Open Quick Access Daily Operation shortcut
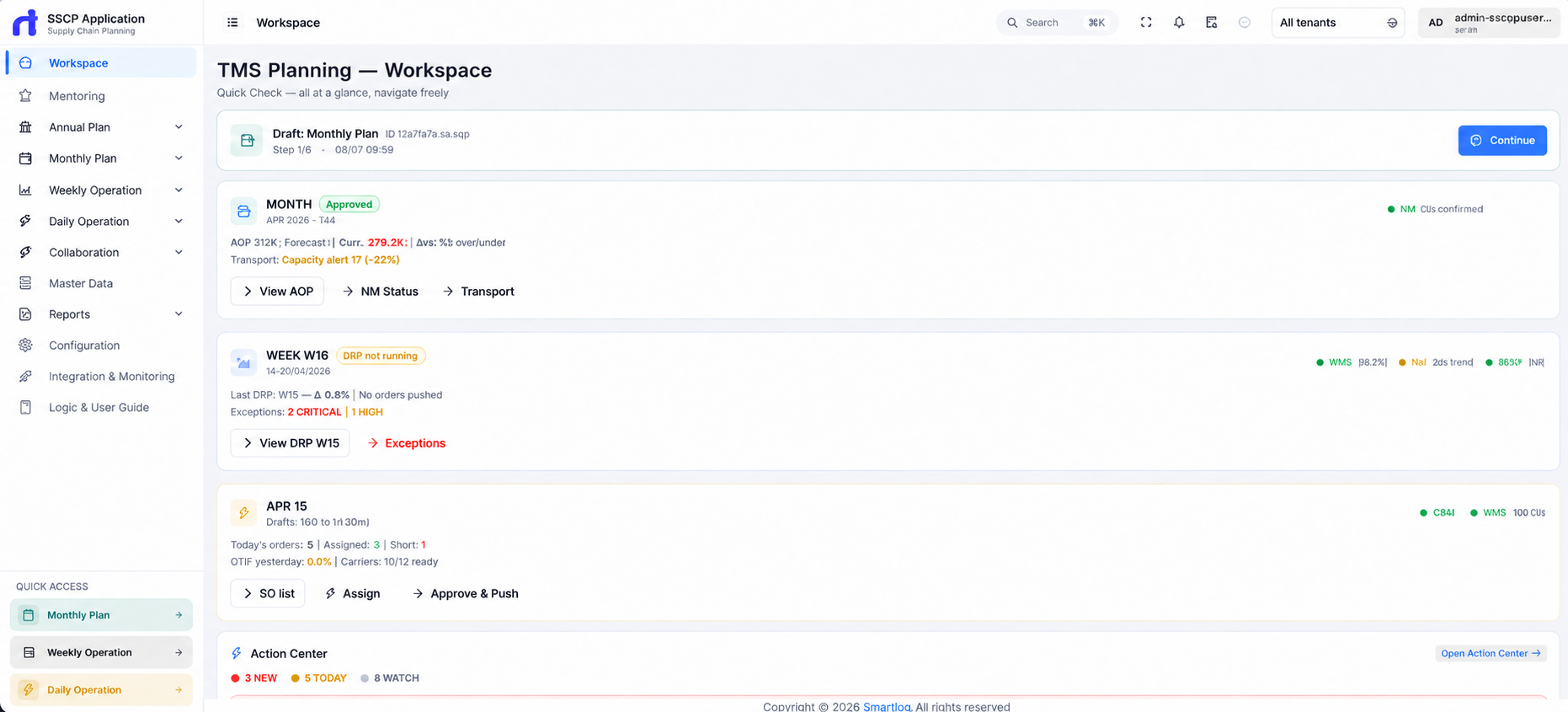This screenshot has height=712, width=1568. (101, 690)
